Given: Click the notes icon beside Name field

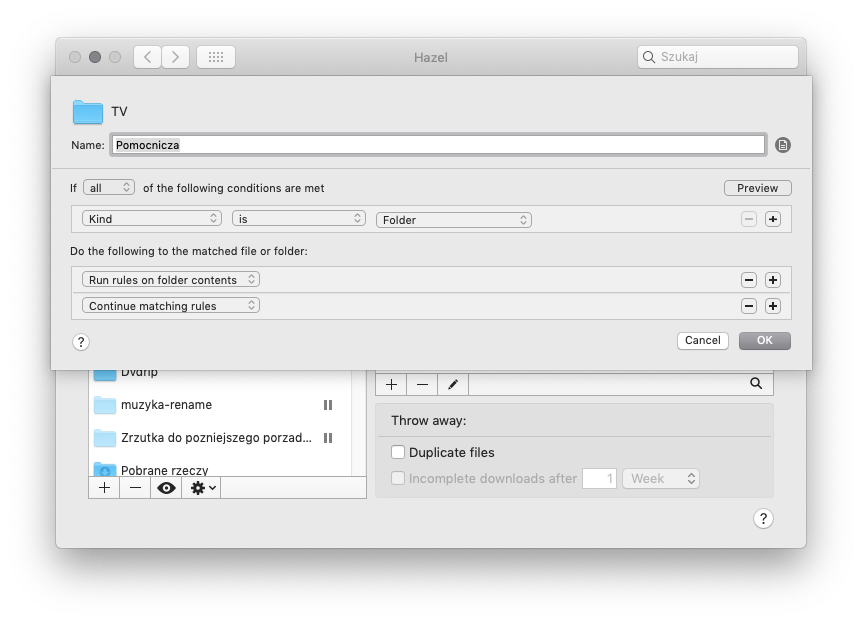Looking at the screenshot, I should (x=783, y=145).
